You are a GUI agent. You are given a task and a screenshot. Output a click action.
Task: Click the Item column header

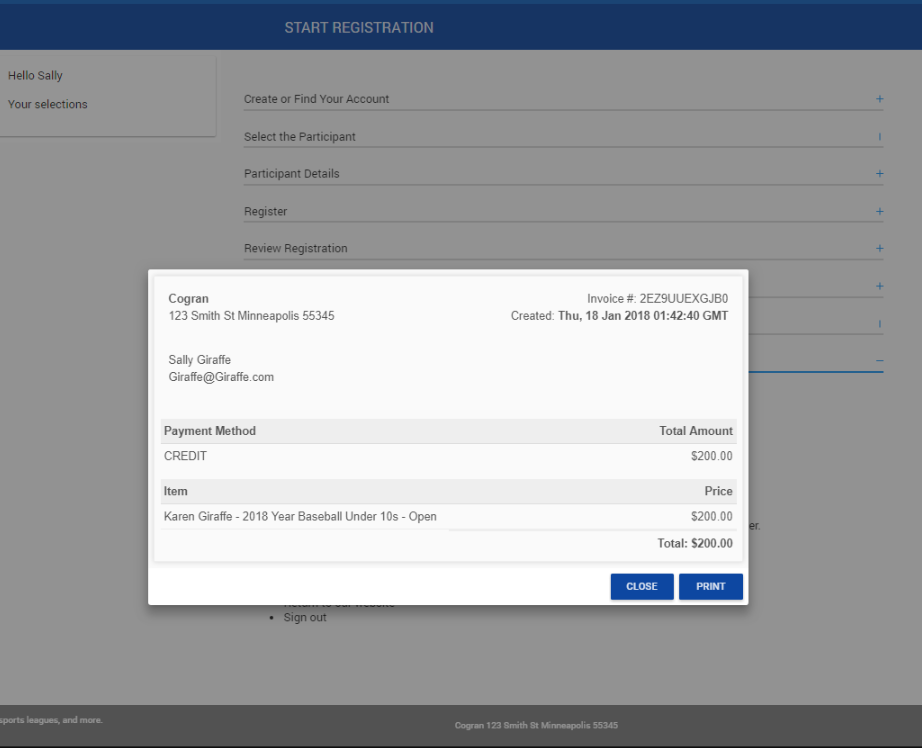[176, 492]
